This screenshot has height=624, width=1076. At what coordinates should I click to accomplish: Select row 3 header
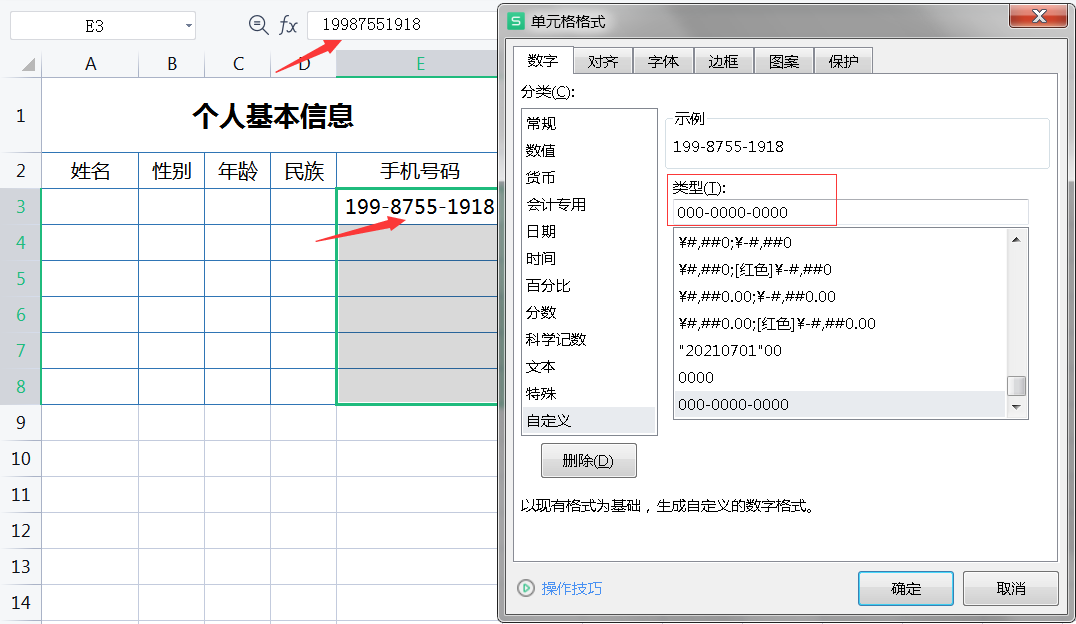(x=21, y=207)
